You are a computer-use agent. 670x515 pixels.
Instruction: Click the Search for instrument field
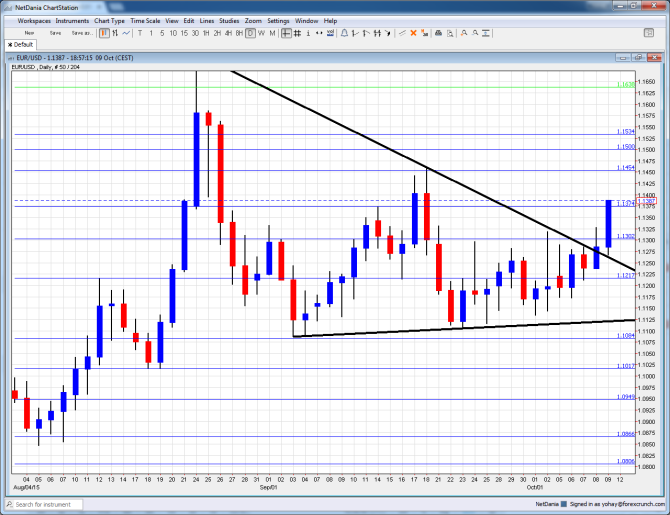(44, 505)
